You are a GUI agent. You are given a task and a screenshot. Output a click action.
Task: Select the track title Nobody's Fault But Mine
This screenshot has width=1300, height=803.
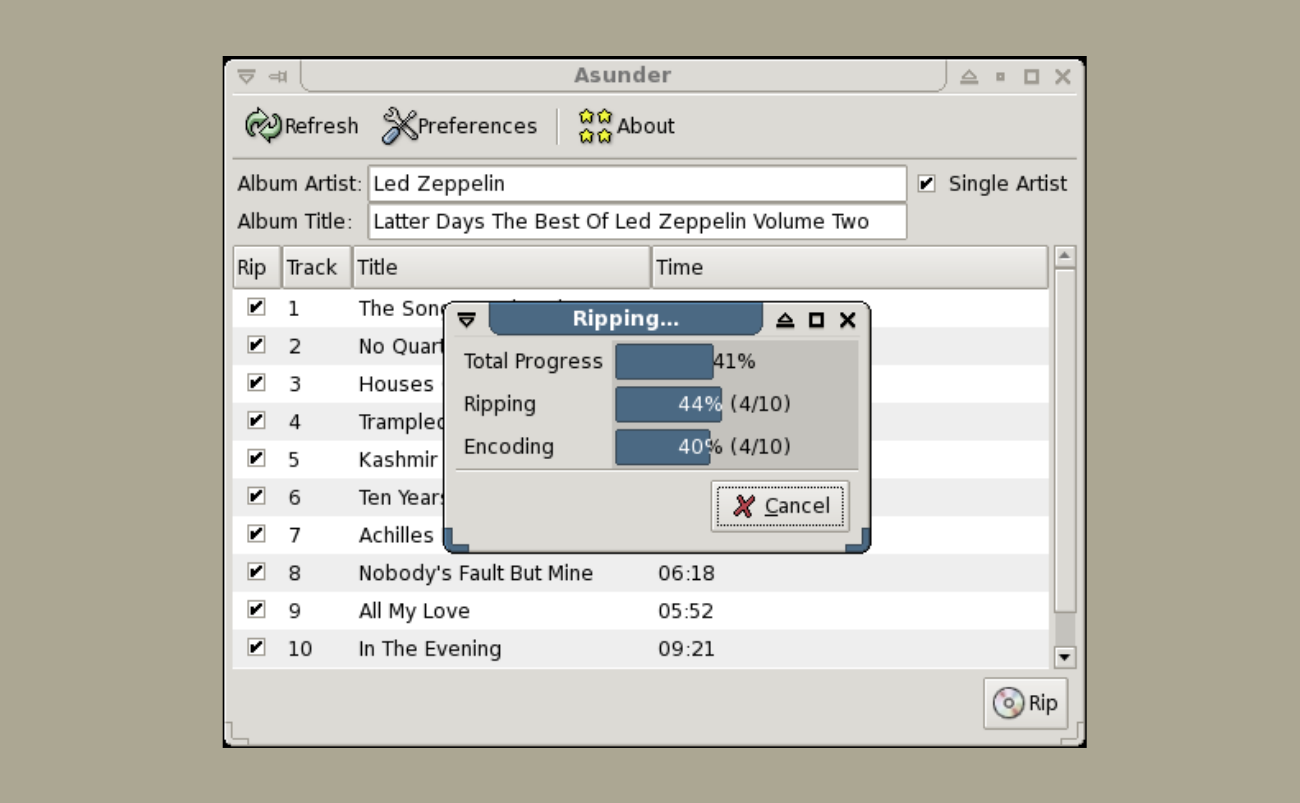point(476,573)
